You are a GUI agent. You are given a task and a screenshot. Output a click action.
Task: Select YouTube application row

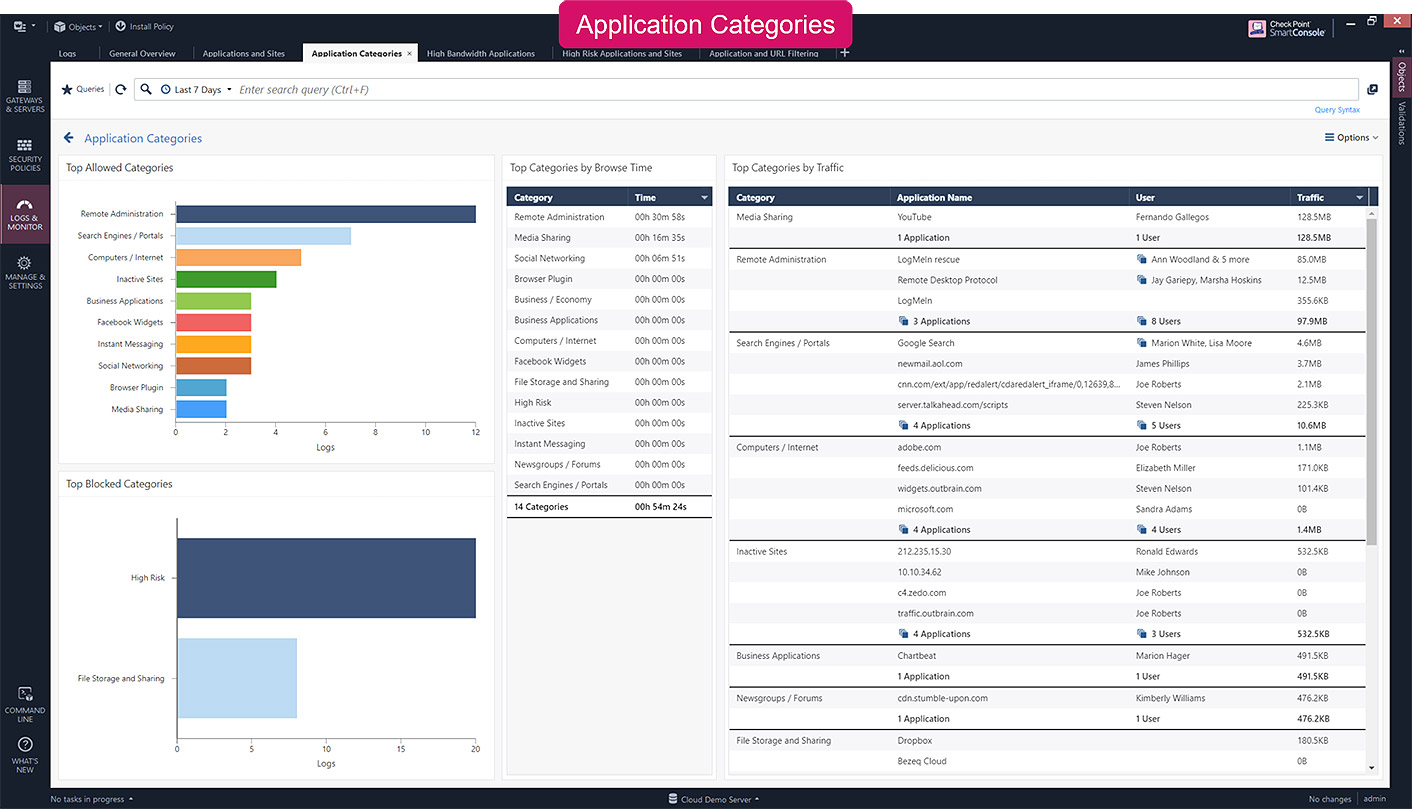point(1048,217)
